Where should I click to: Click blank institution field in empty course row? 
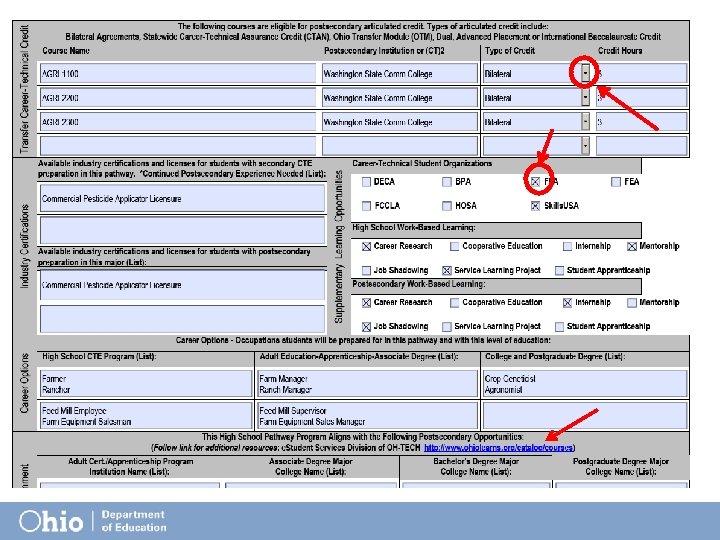coord(400,146)
